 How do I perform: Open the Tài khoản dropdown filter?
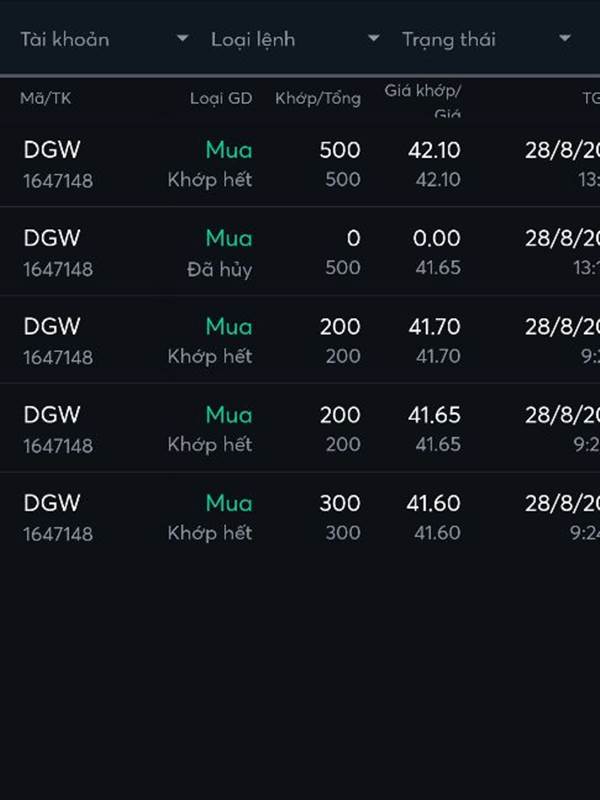(x=105, y=39)
